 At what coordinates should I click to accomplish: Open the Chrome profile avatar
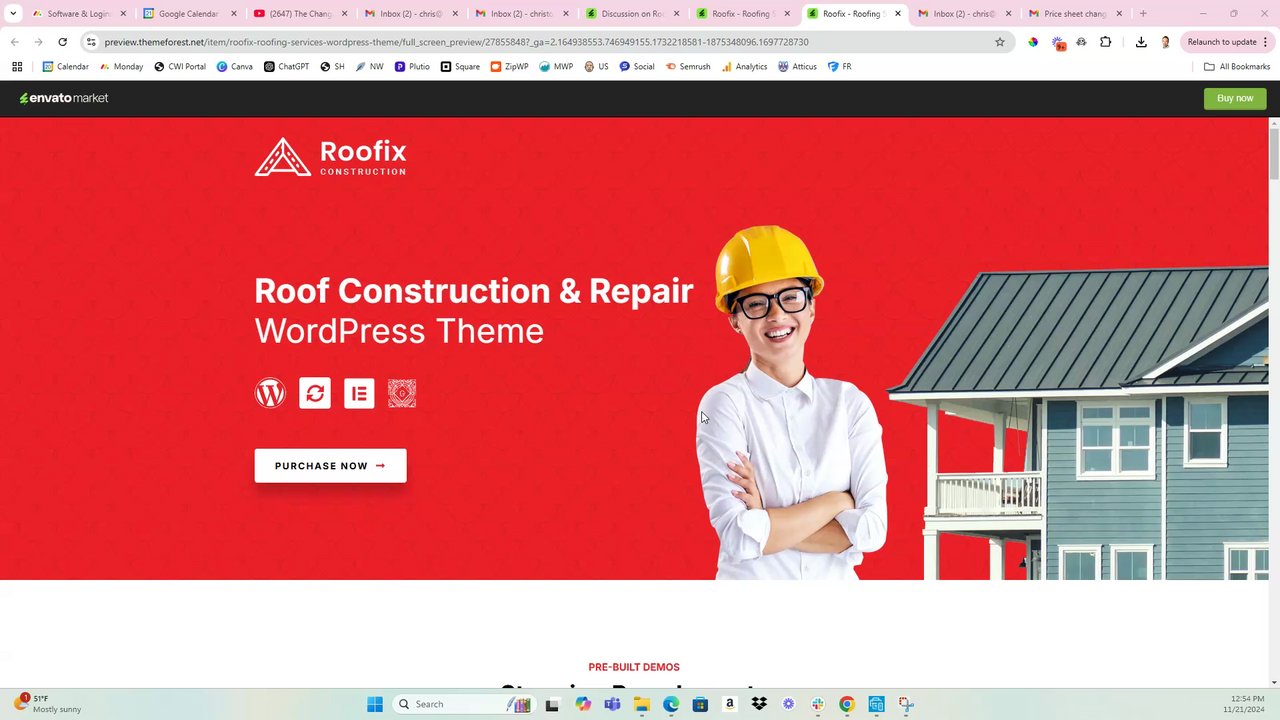(x=1165, y=42)
